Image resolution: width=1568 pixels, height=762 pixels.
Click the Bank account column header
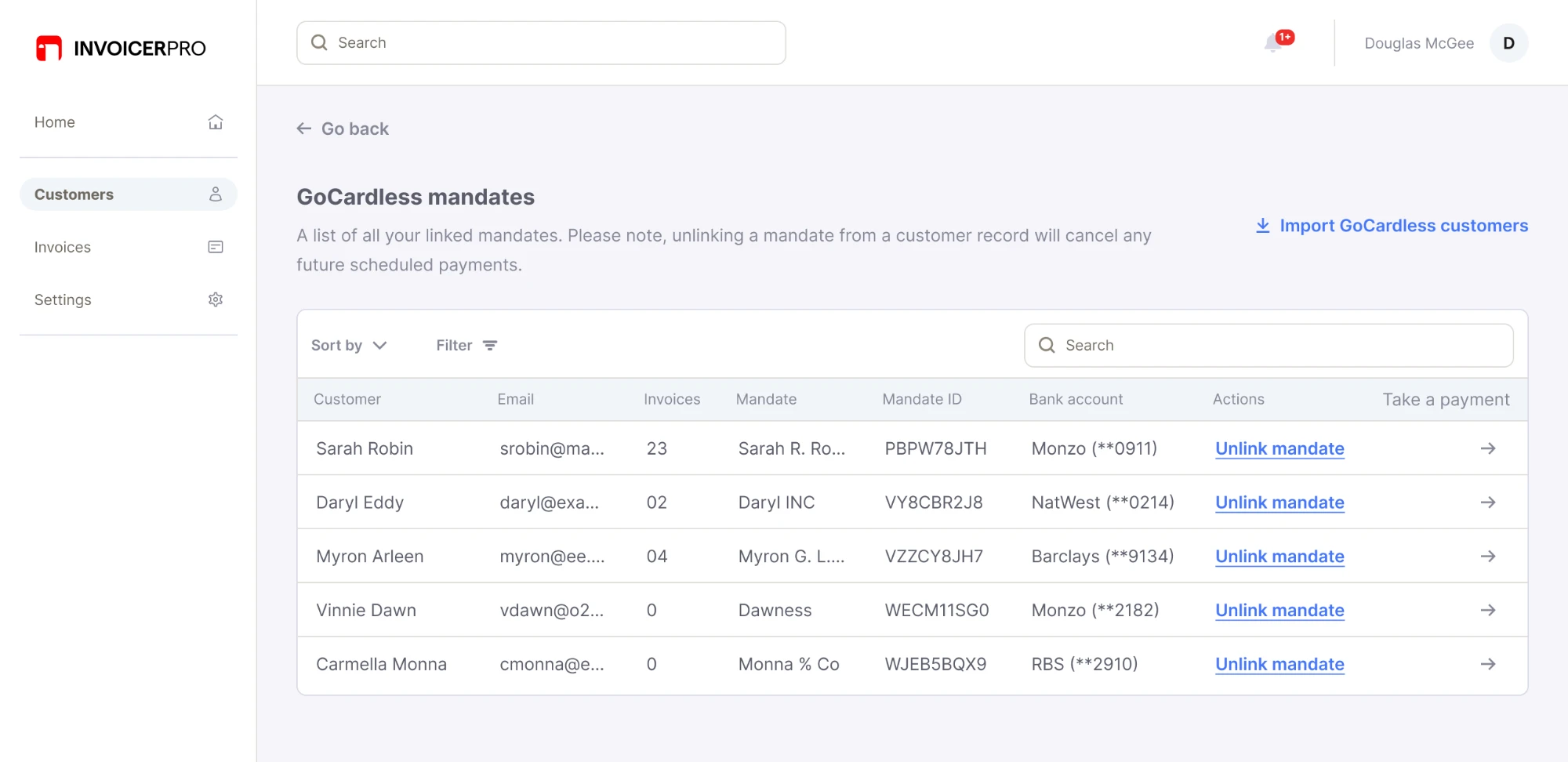pos(1076,399)
